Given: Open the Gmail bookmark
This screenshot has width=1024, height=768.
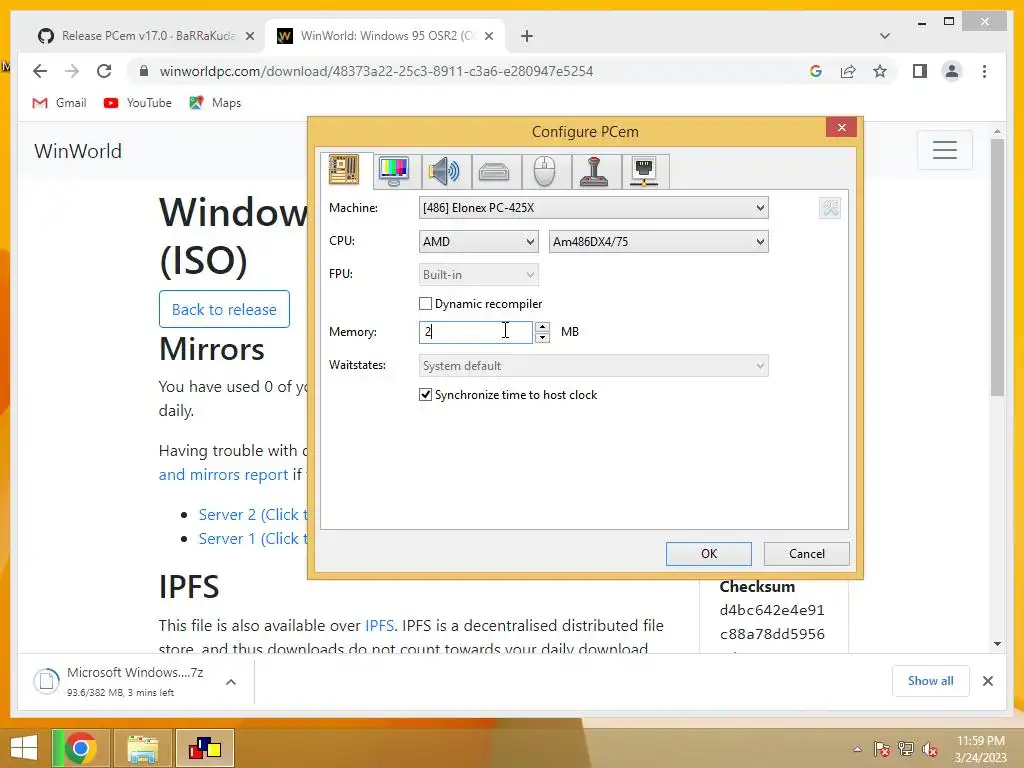Looking at the screenshot, I should coord(59,103).
